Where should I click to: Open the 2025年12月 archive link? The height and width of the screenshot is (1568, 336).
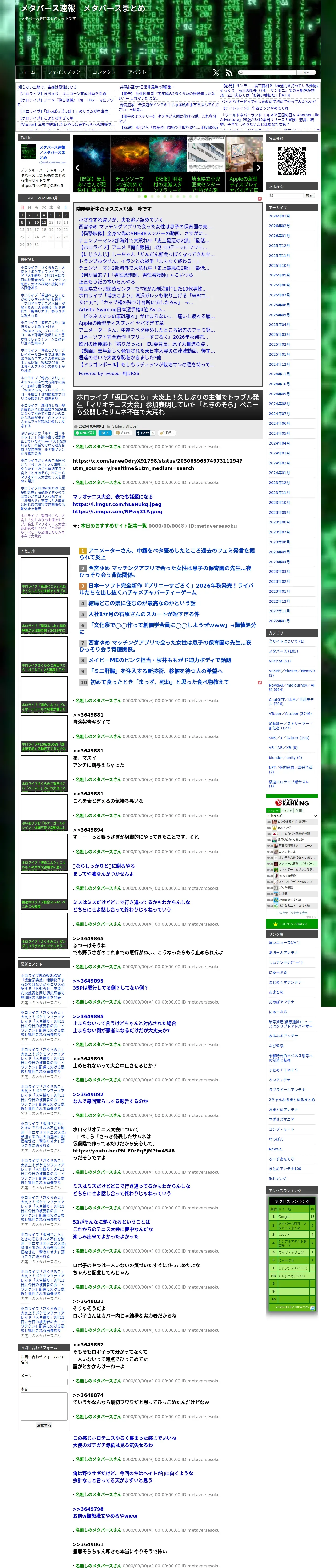(279, 246)
